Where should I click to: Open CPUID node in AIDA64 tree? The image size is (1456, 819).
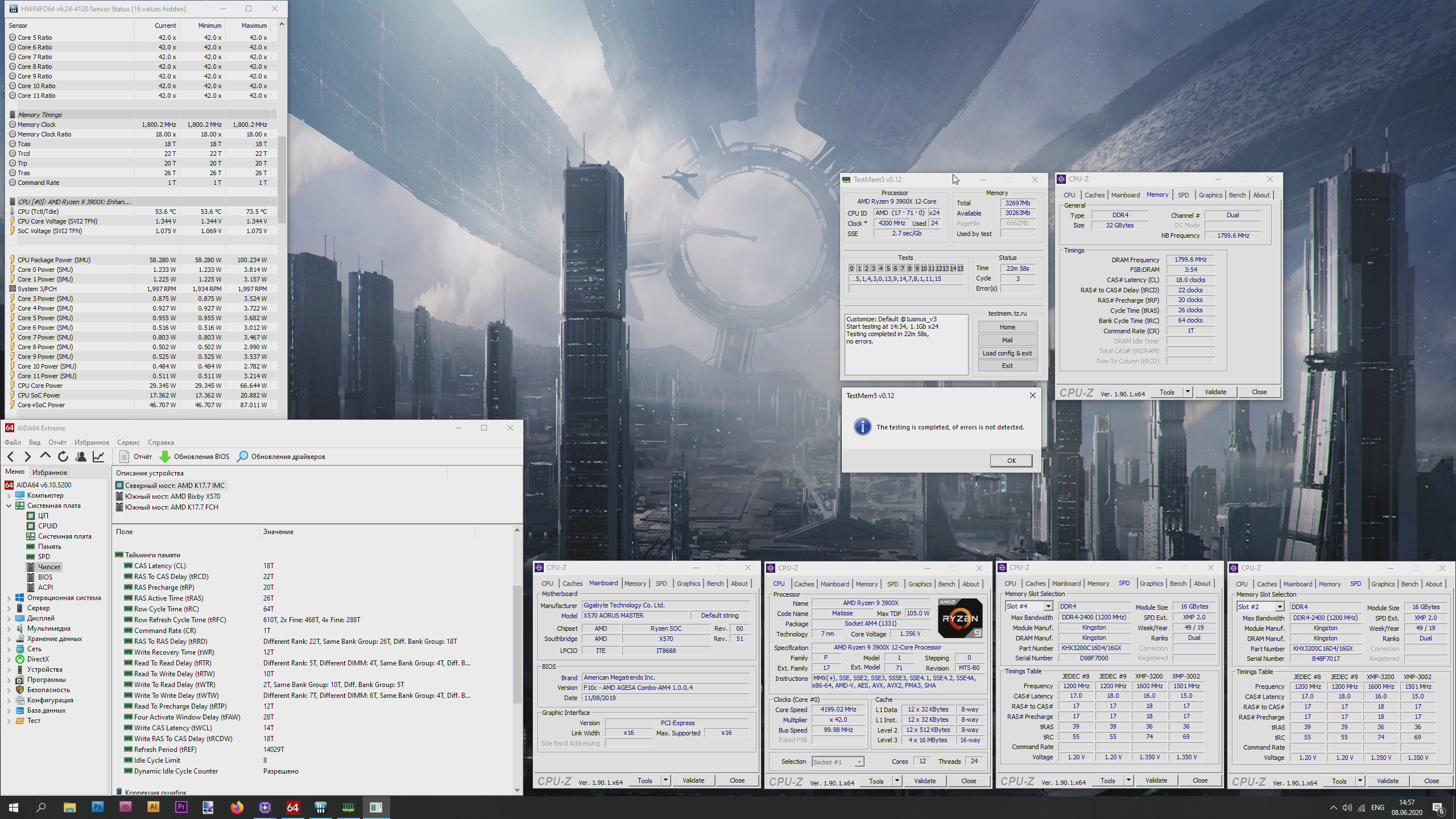point(42,526)
